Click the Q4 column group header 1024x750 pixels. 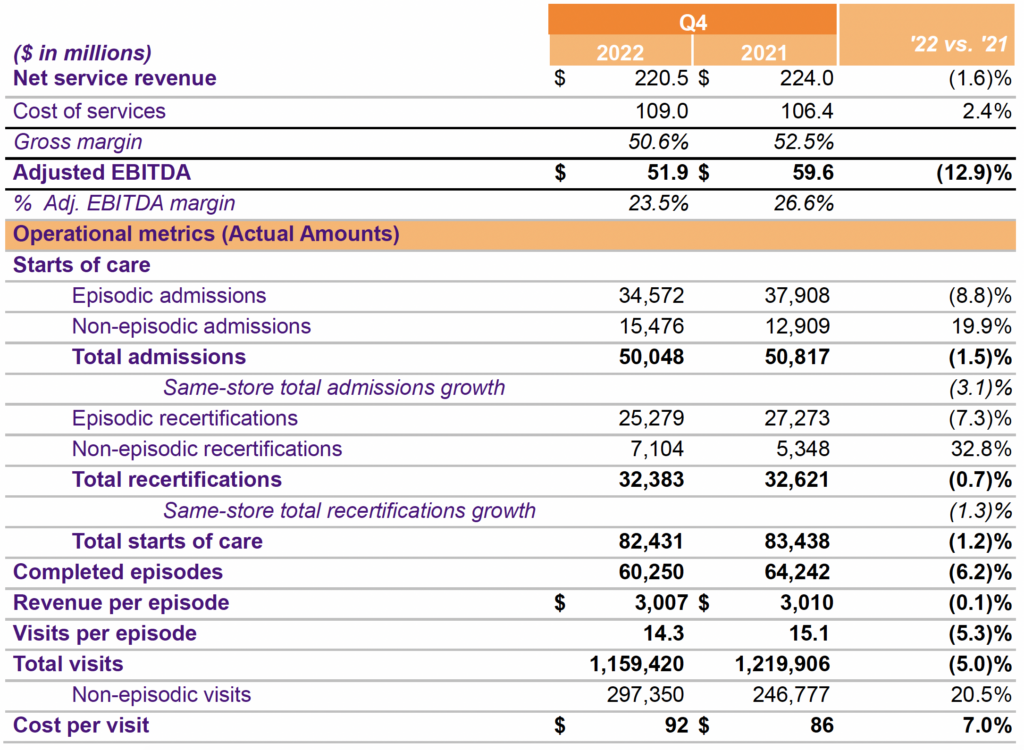click(x=692, y=20)
